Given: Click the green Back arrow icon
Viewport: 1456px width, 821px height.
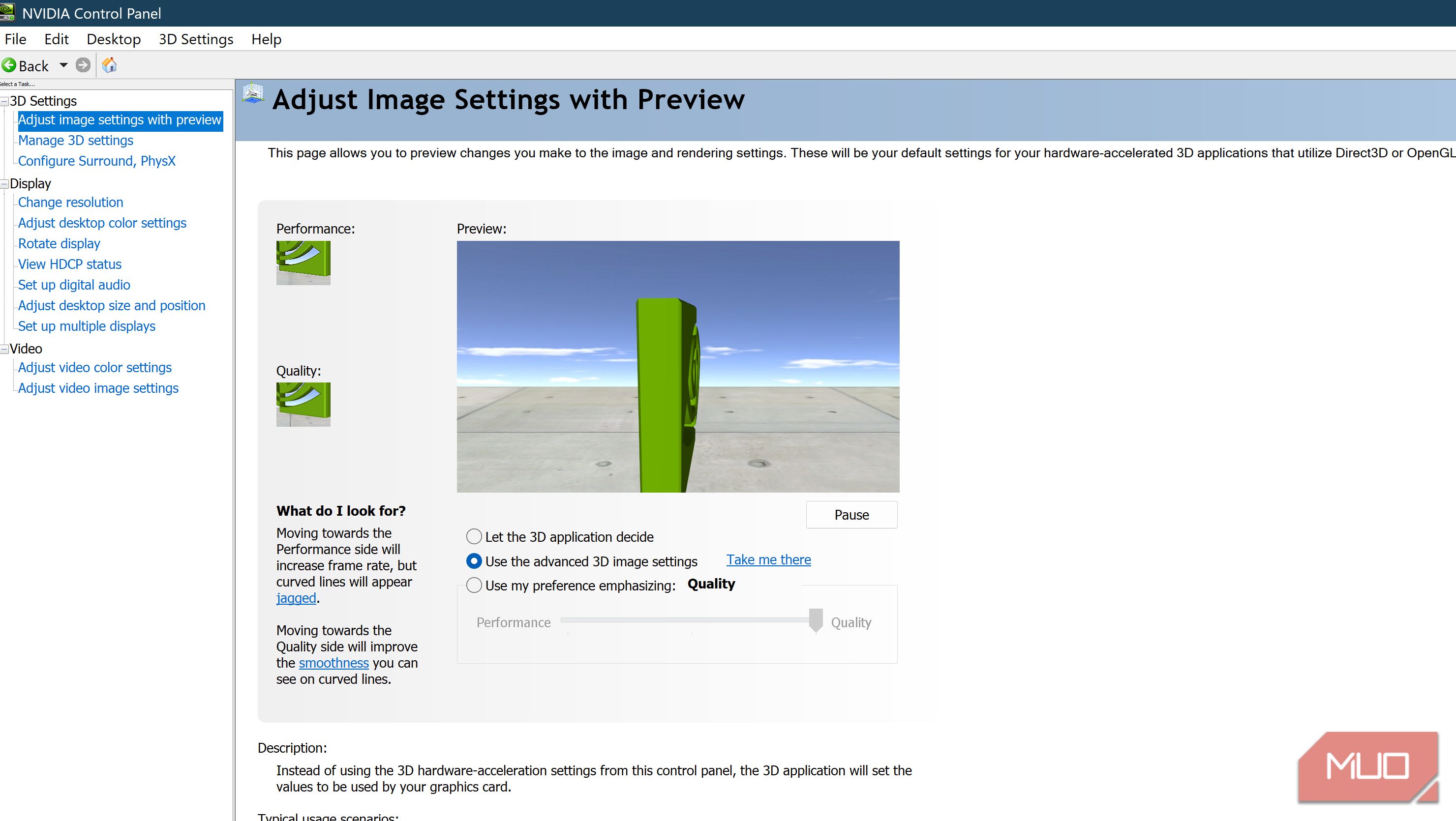Looking at the screenshot, I should (9, 65).
